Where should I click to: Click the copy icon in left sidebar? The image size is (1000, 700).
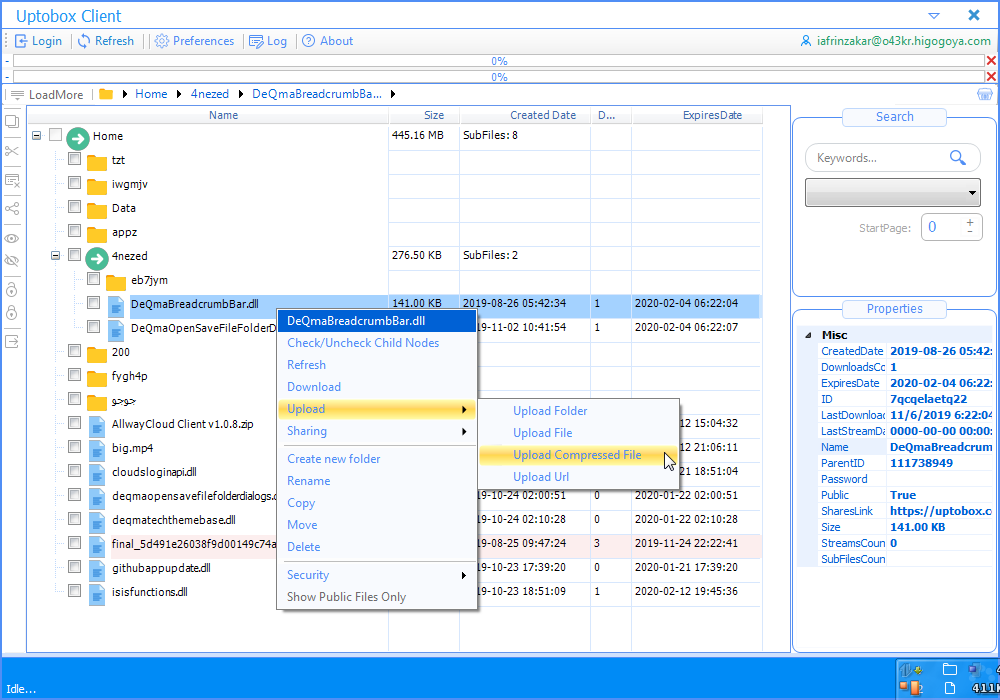(x=11, y=121)
